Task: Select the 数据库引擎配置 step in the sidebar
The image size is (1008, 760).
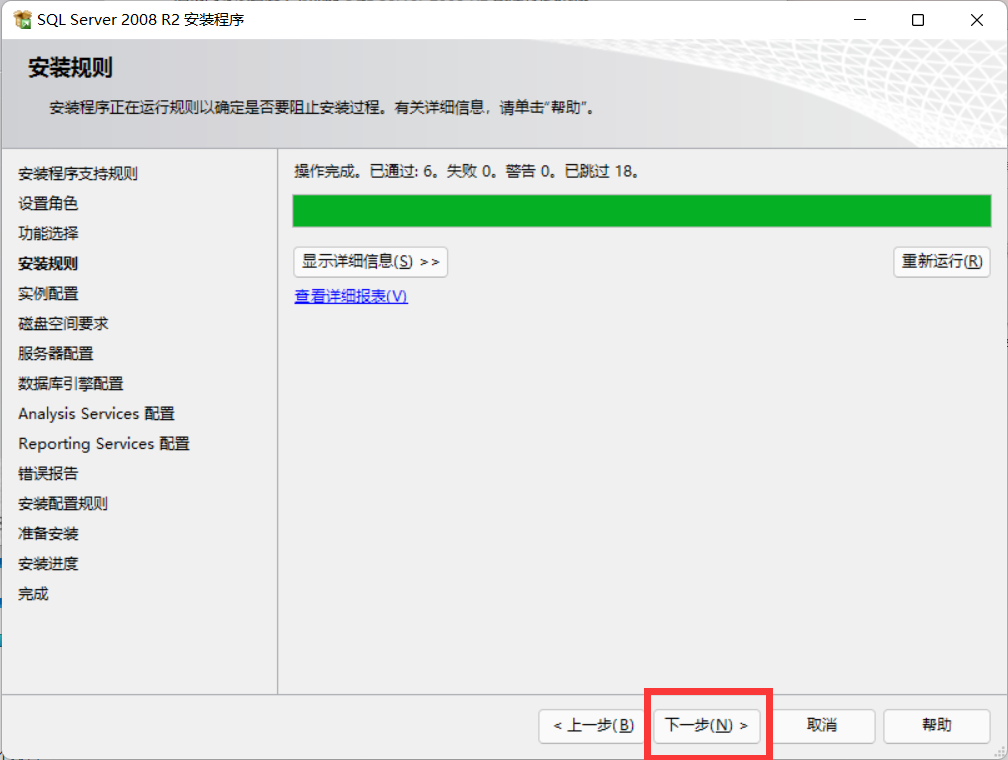Action: click(x=71, y=384)
